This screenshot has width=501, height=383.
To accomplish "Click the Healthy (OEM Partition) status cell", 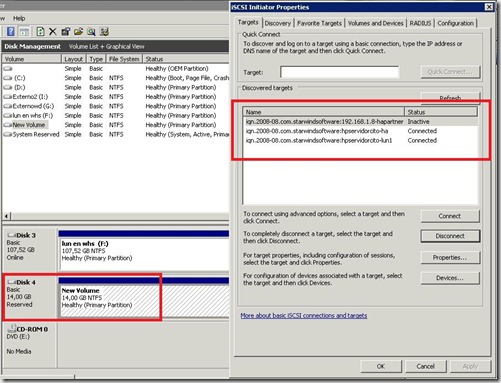I will (x=177, y=69).
